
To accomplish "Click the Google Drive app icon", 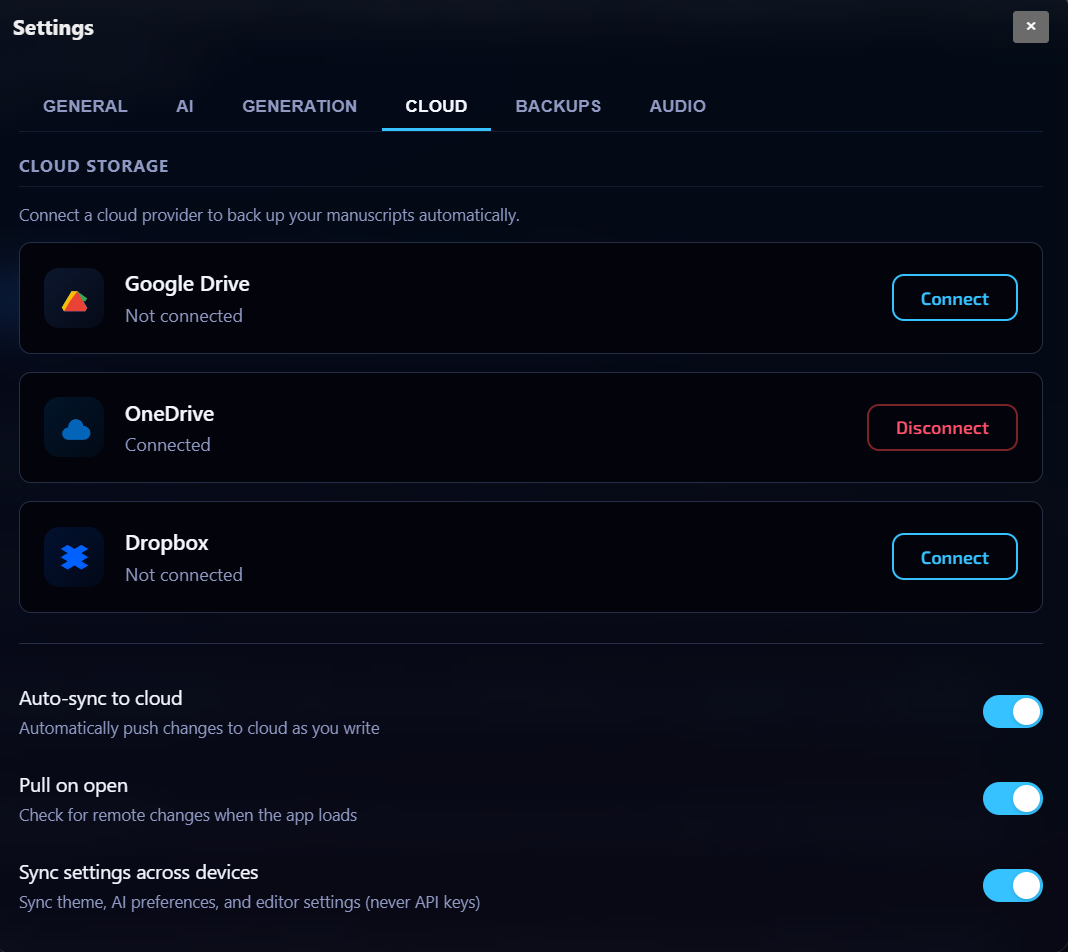I will pyautogui.click(x=73, y=297).
